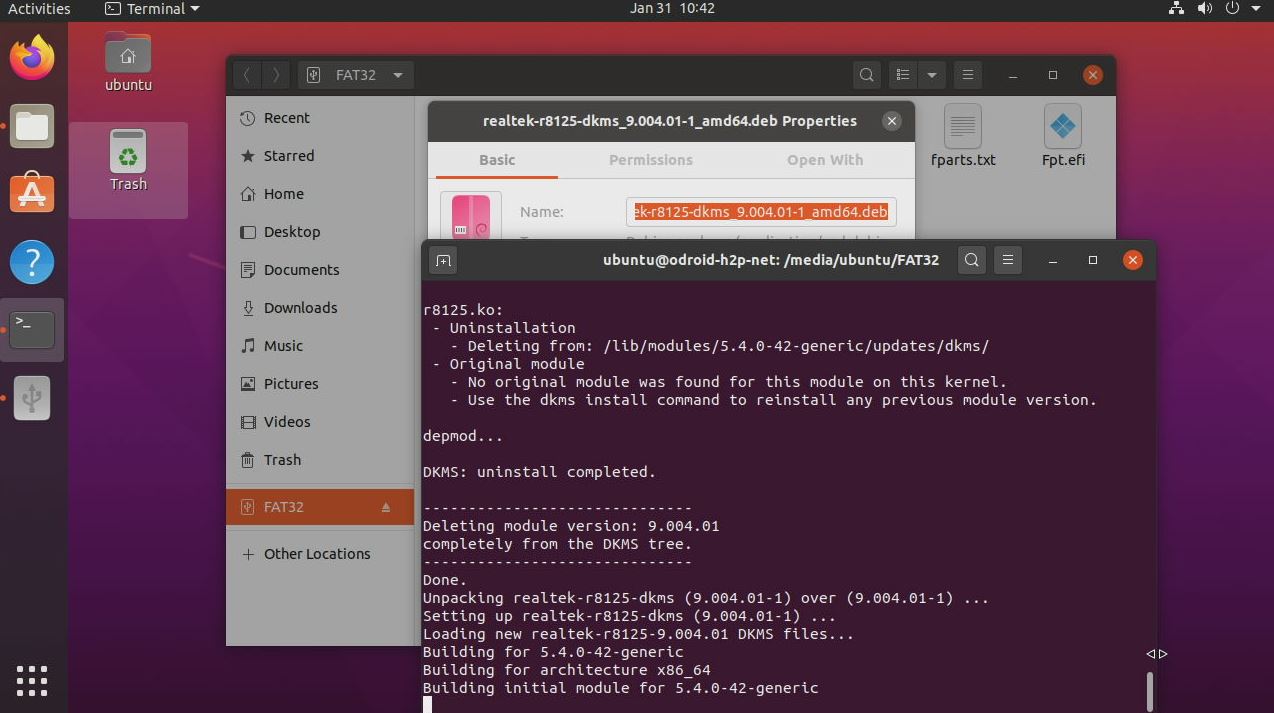Open the Files hamburger menu
The image size is (1274, 713).
point(967,75)
